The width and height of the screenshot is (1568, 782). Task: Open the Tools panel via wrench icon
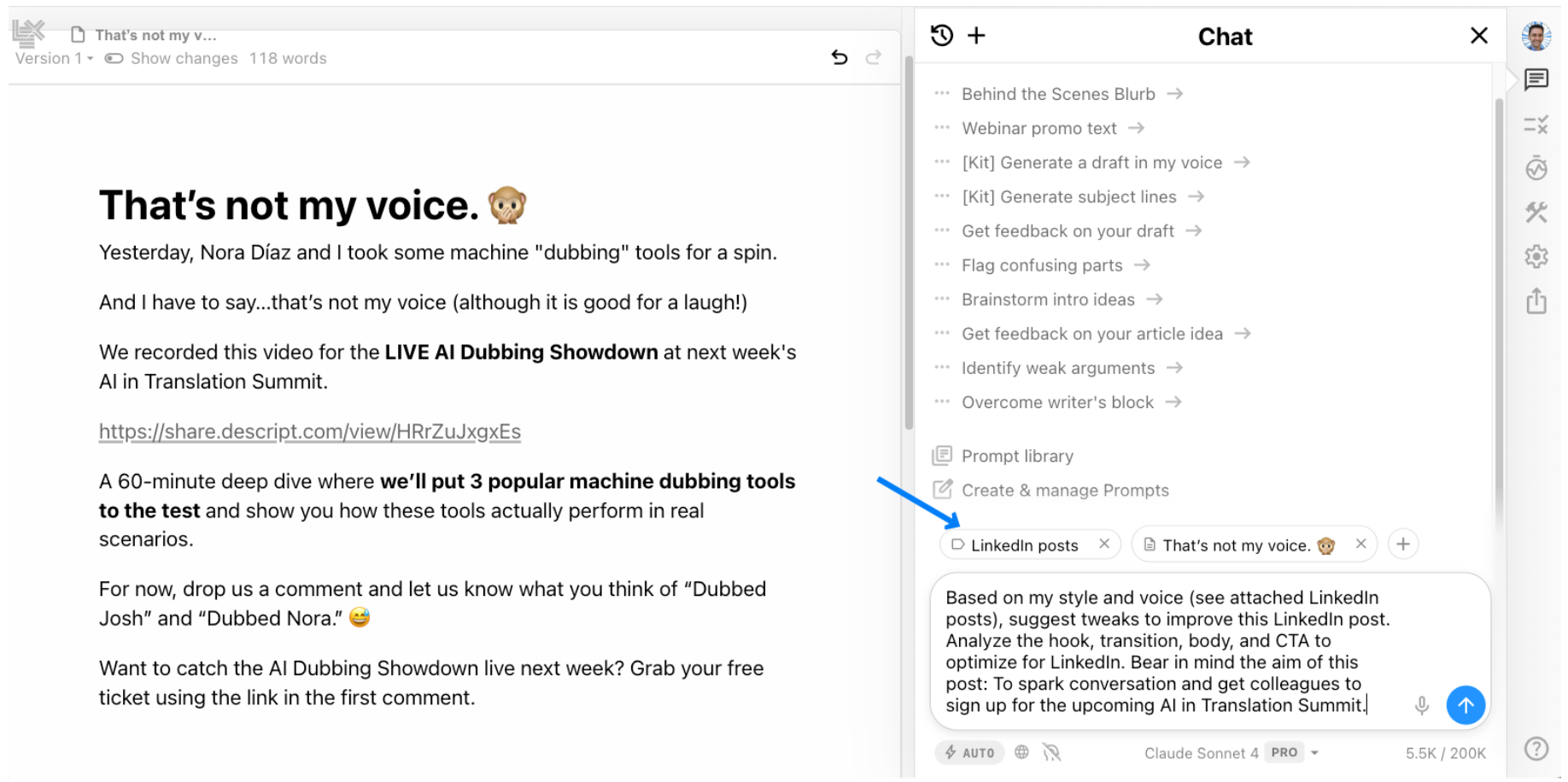click(1536, 213)
